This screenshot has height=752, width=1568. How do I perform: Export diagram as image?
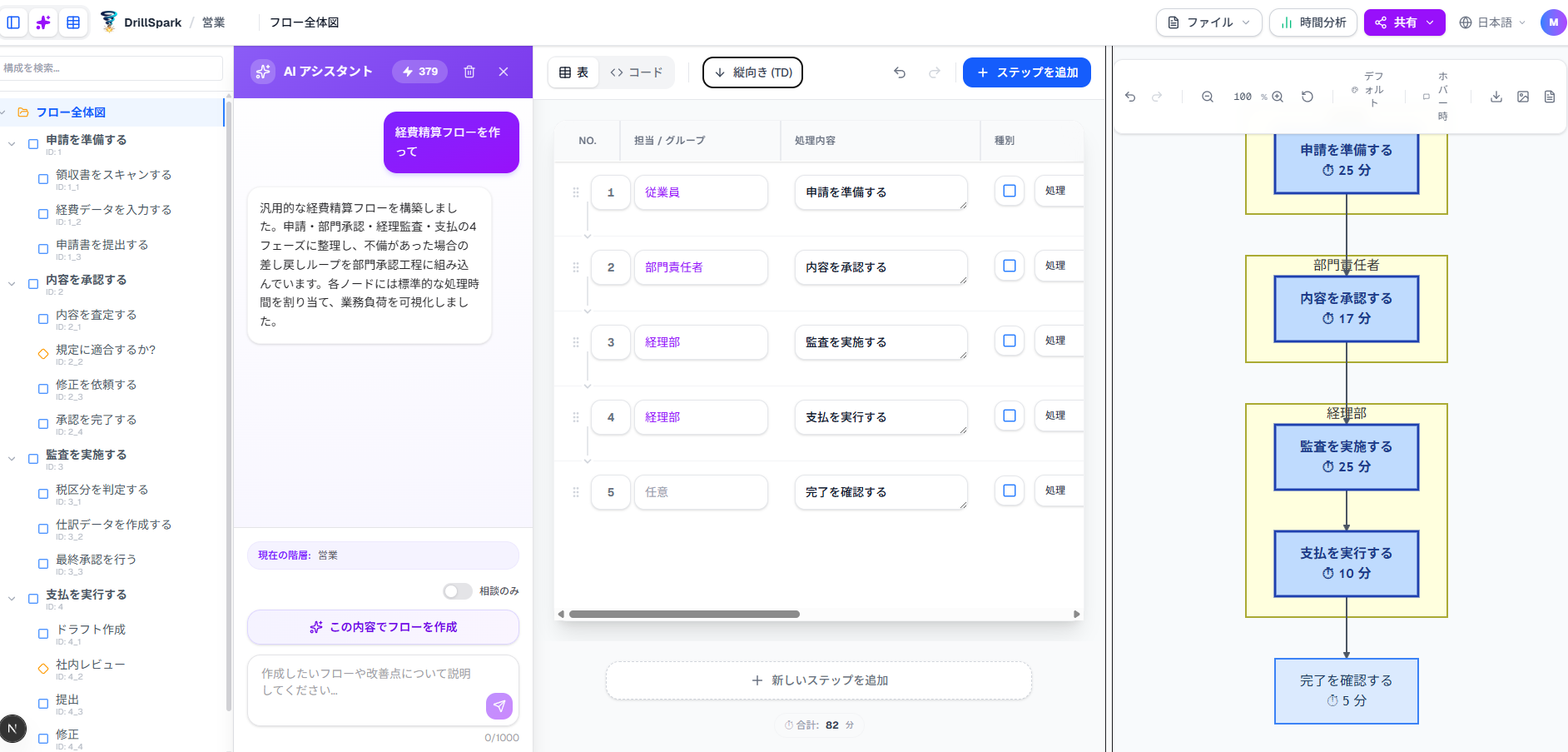pos(1522,97)
